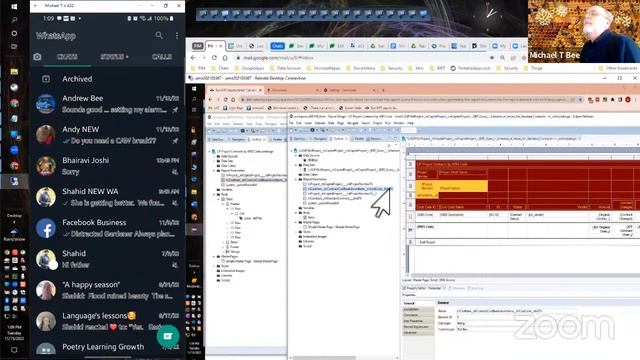Open Windows search icon in host taskbar

point(14,20)
